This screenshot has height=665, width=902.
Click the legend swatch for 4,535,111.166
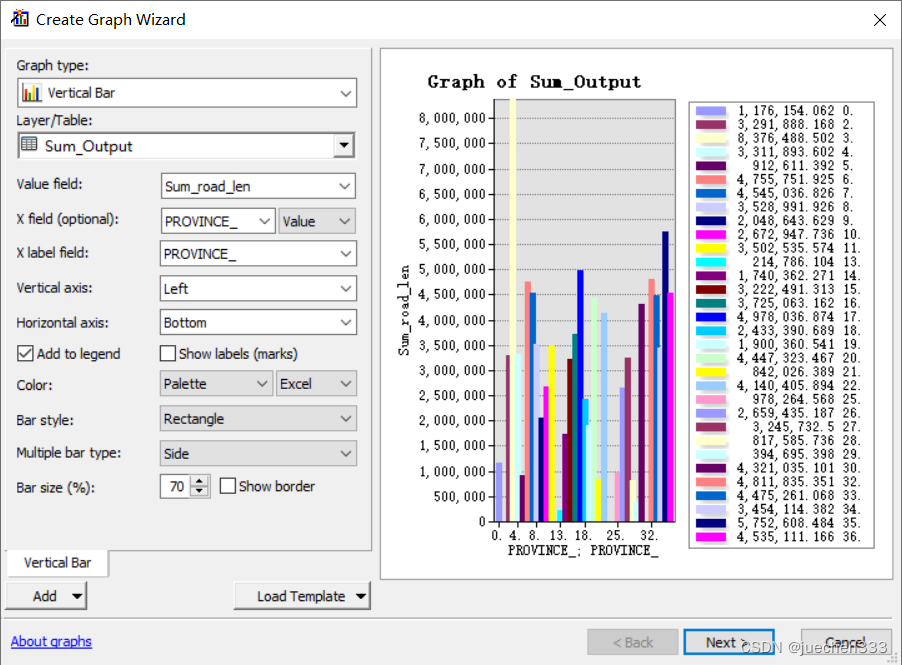click(711, 537)
